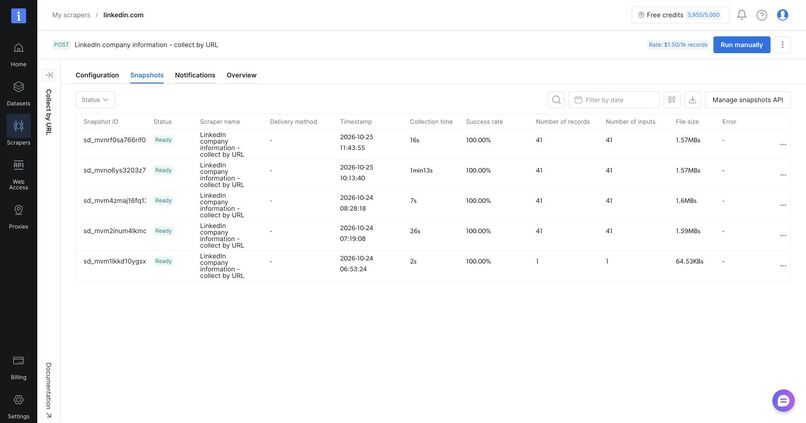Image resolution: width=806 pixels, height=423 pixels.
Task: Click the file size 1.6MBs
Action: click(686, 200)
